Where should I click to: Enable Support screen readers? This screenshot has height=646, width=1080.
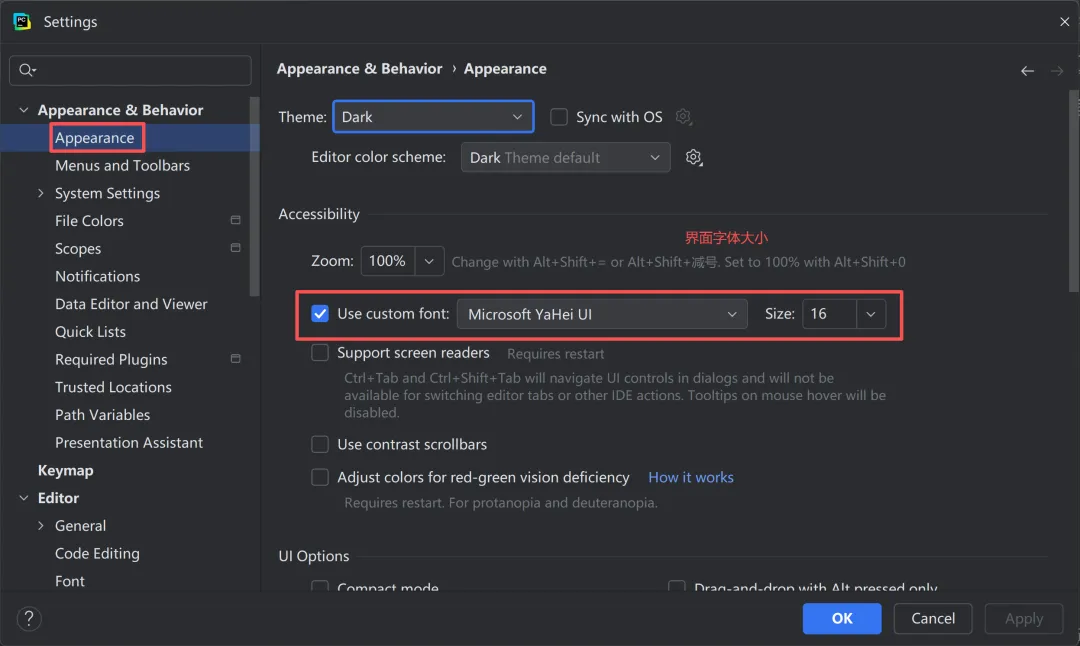(x=320, y=353)
